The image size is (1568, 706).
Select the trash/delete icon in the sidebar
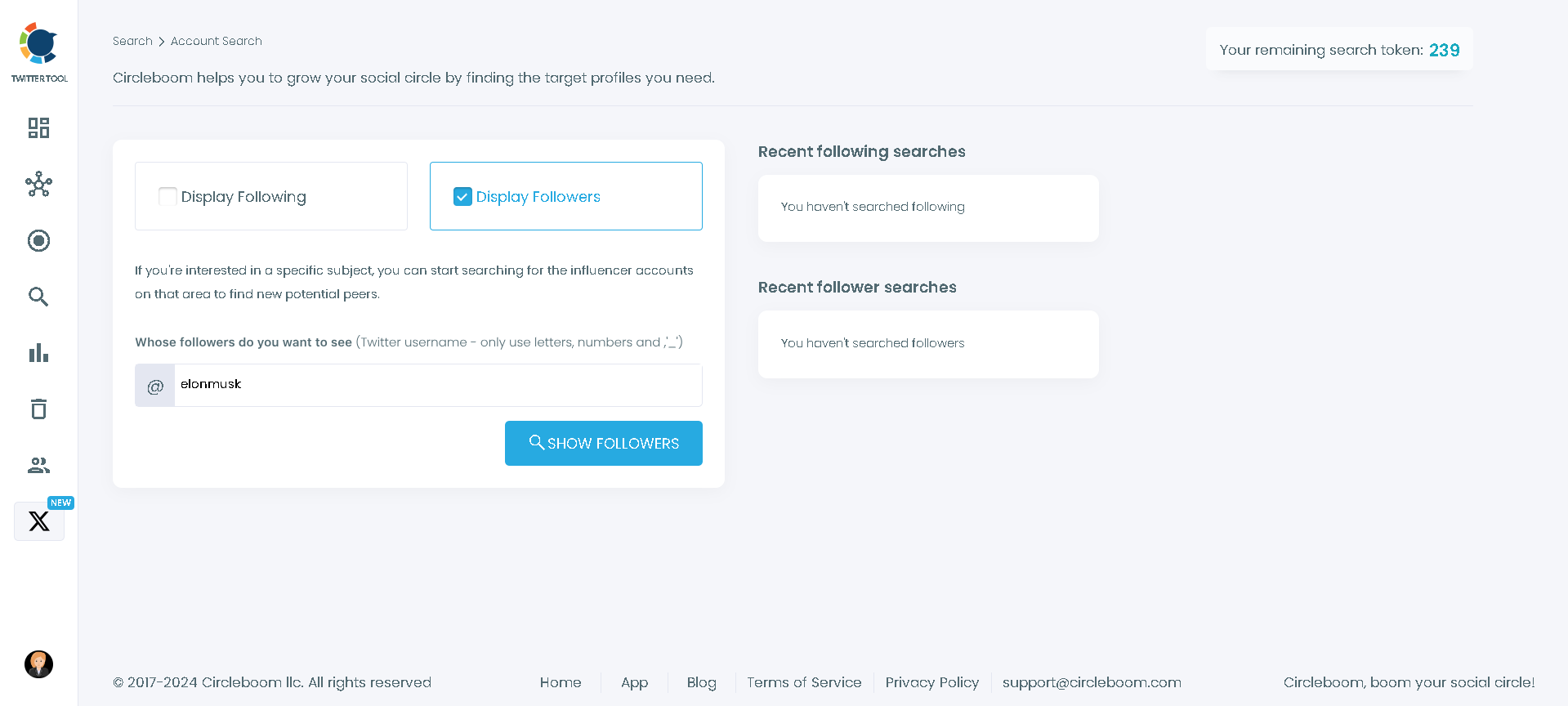pos(38,409)
